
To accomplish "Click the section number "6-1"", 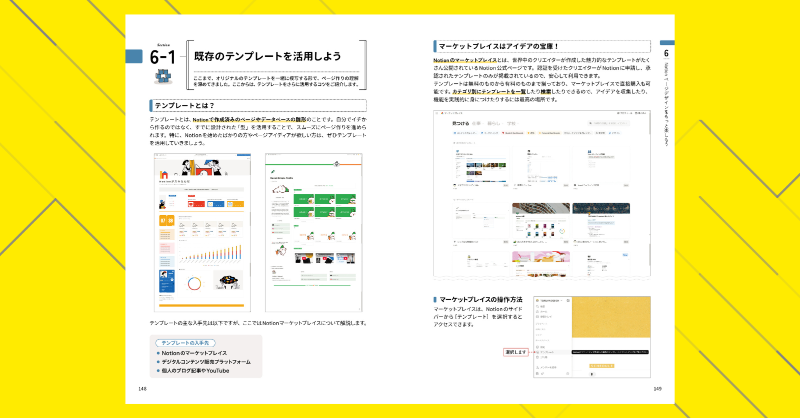I will pos(162,57).
